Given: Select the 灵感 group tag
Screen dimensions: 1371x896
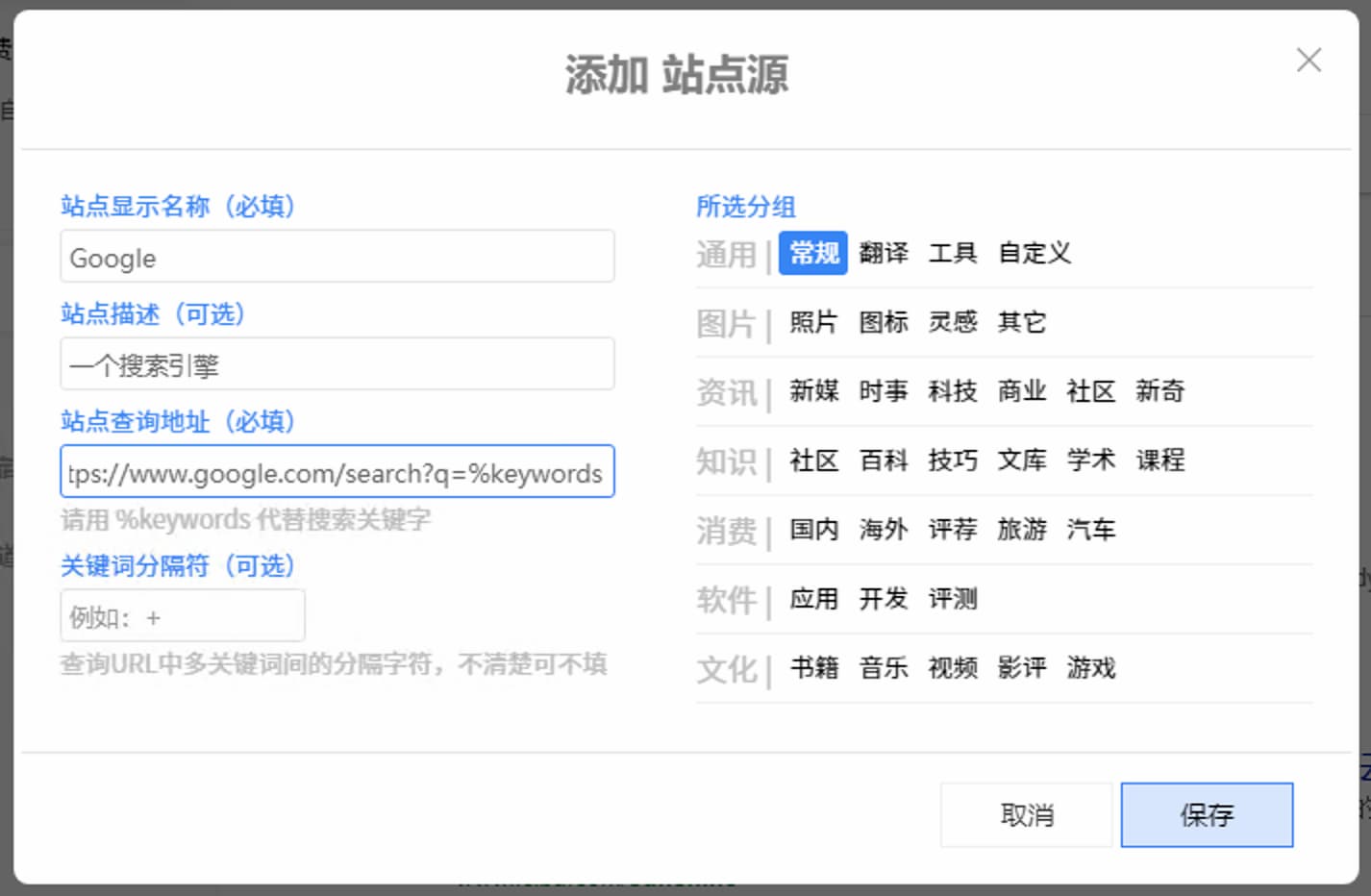Looking at the screenshot, I should (953, 322).
